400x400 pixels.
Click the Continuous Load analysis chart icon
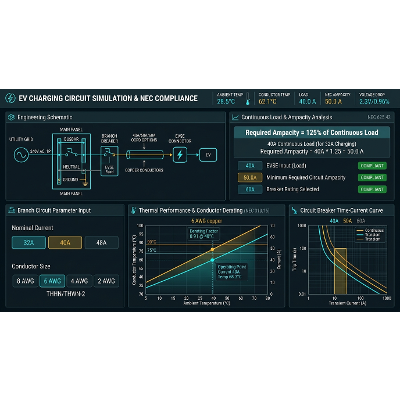[235, 117]
